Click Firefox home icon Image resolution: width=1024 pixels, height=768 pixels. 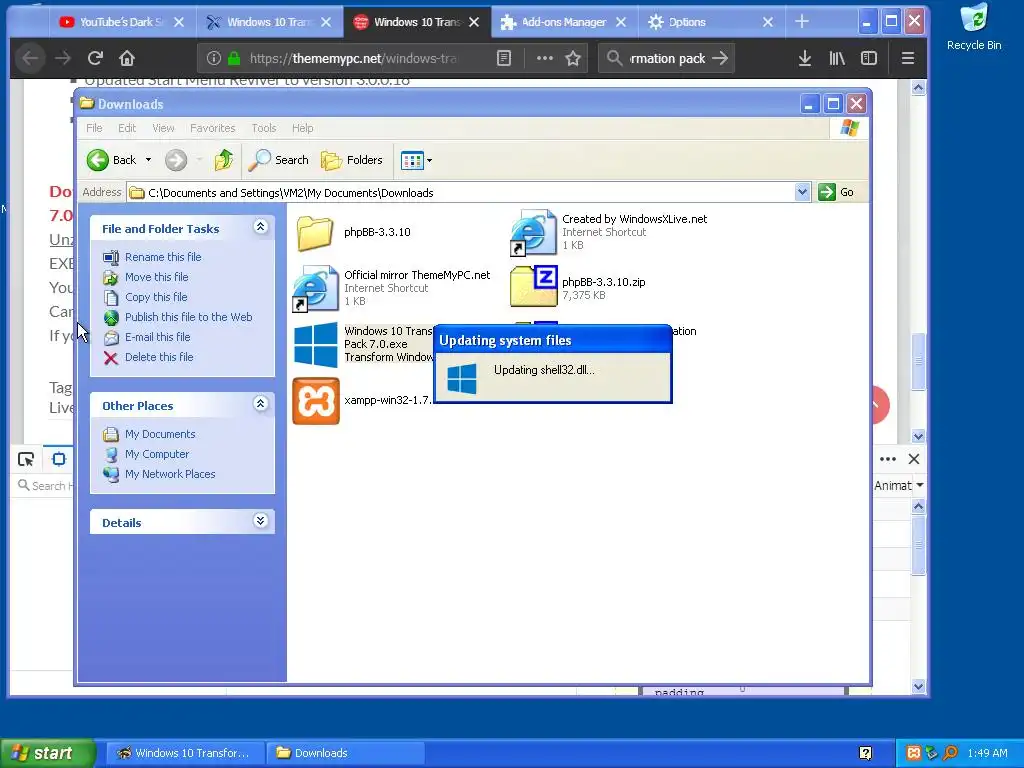pyautogui.click(x=127, y=58)
